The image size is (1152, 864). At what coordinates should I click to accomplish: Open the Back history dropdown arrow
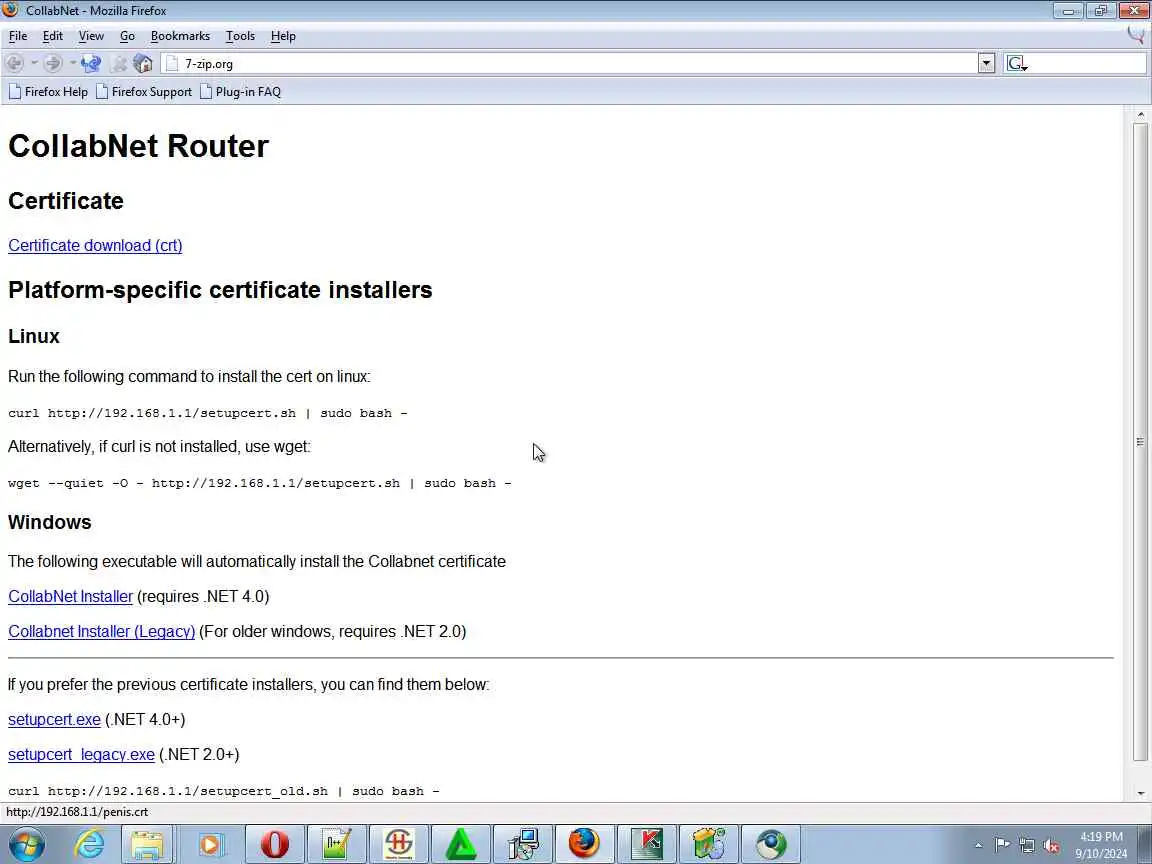34,63
